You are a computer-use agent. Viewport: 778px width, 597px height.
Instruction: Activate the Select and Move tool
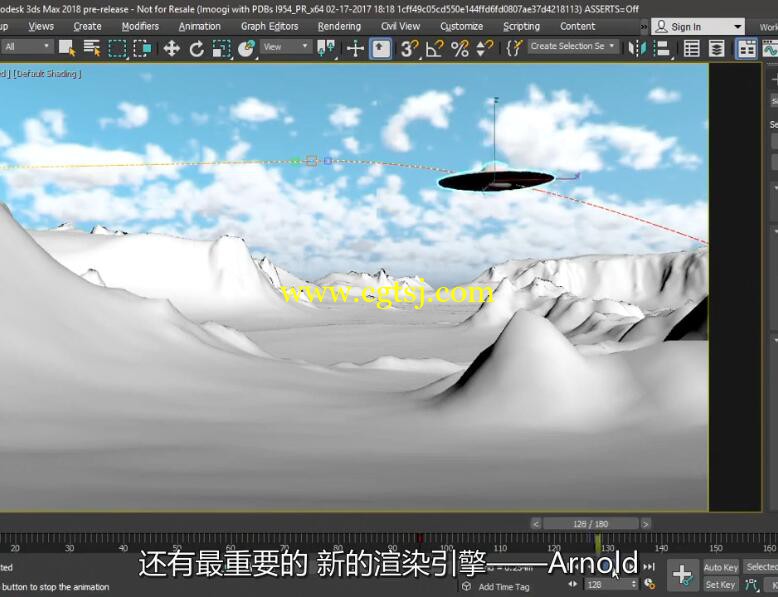pyautogui.click(x=171, y=48)
